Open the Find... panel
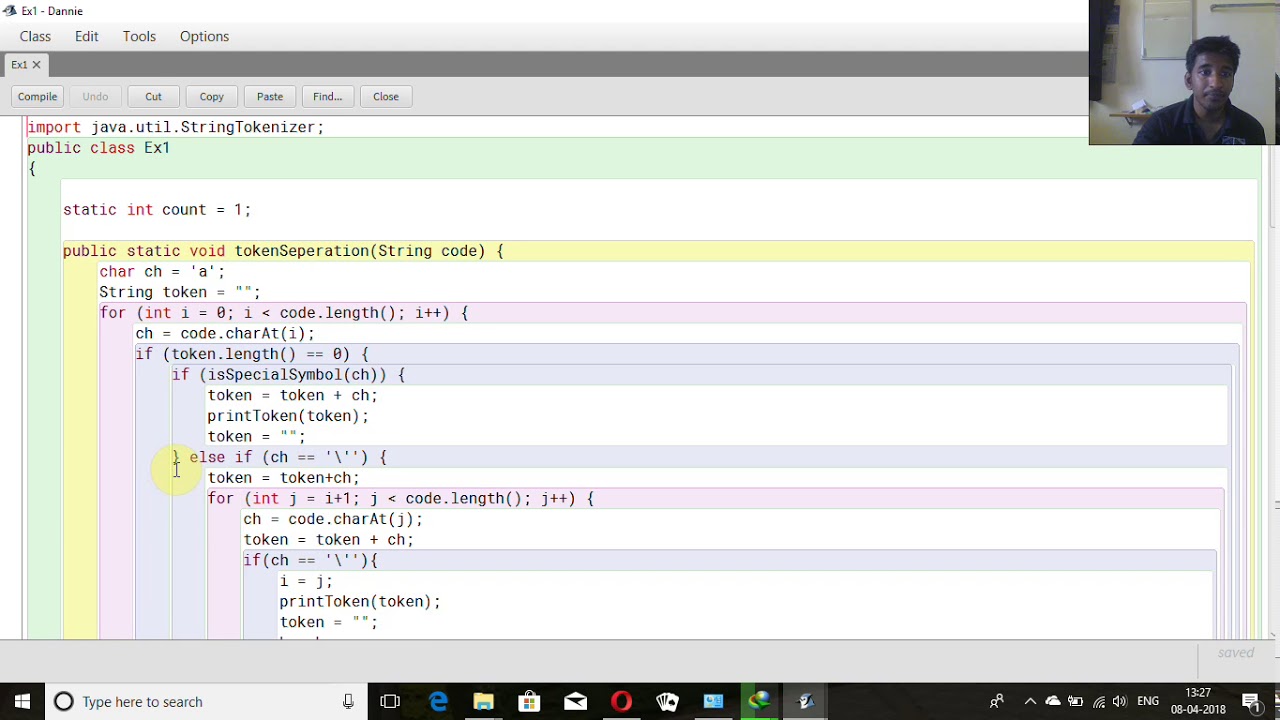The width and height of the screenshot is (1280, 720). 327,97
